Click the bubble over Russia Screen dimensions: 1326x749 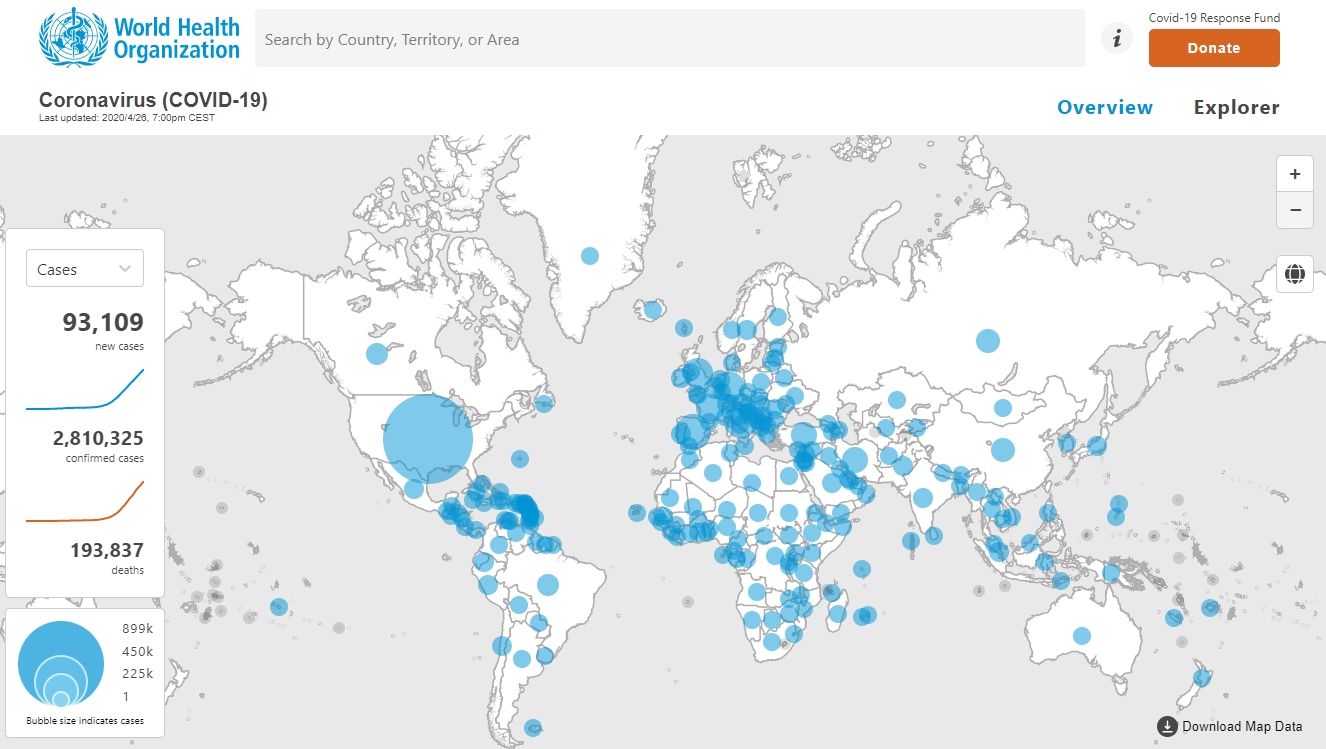[x=988, y=340]
